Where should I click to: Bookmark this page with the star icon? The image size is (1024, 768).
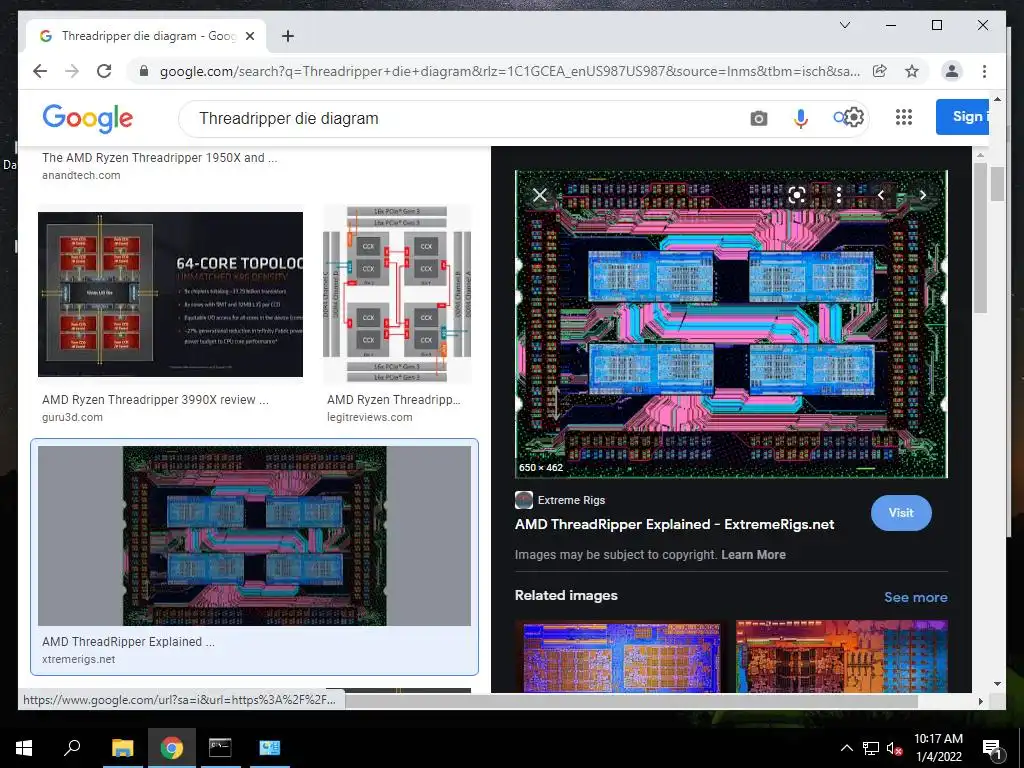[x=912, y=71]
